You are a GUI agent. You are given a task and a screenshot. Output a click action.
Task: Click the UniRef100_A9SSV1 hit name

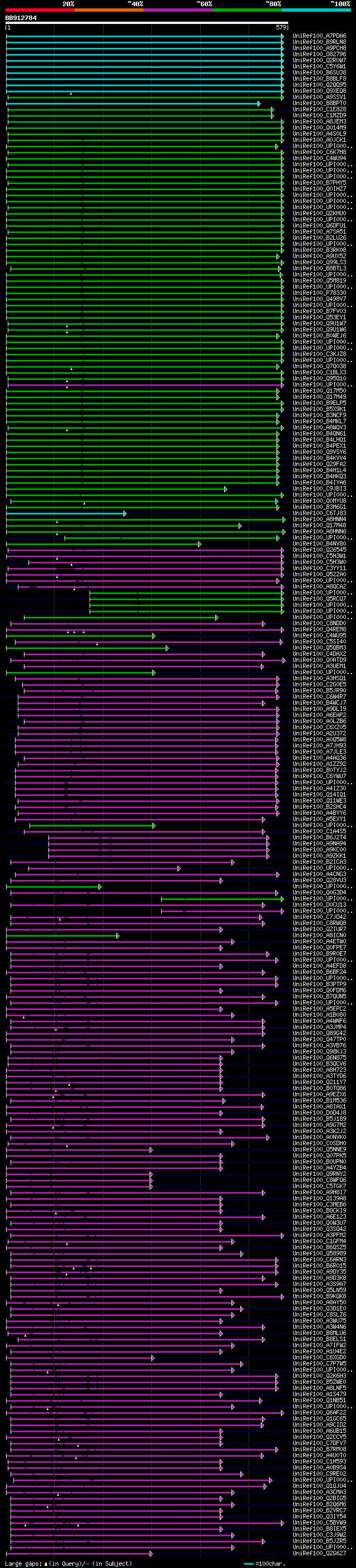coord(319,97)
